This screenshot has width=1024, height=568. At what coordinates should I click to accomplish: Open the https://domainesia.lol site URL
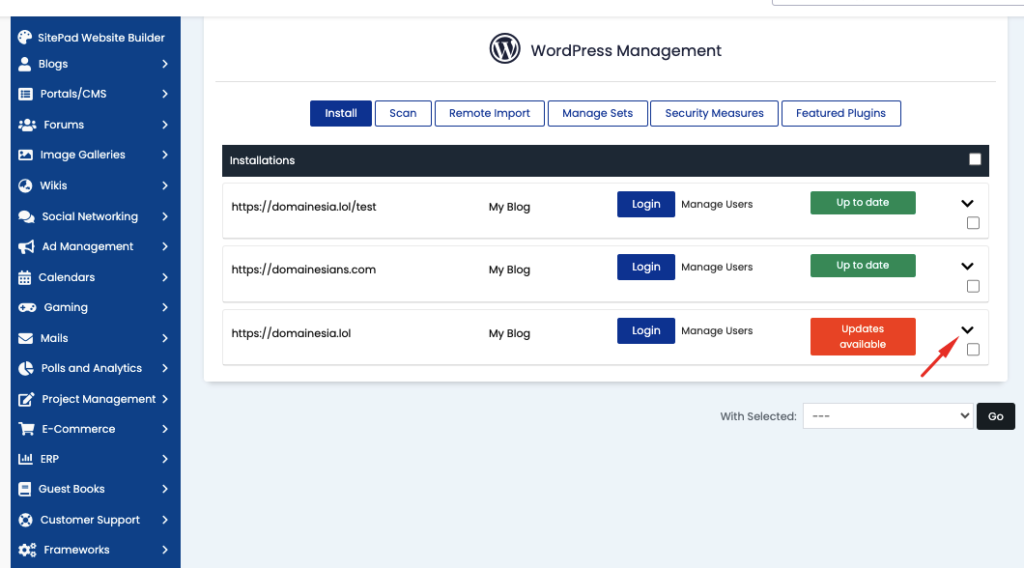pyautogui.click(x=291, y=334)
